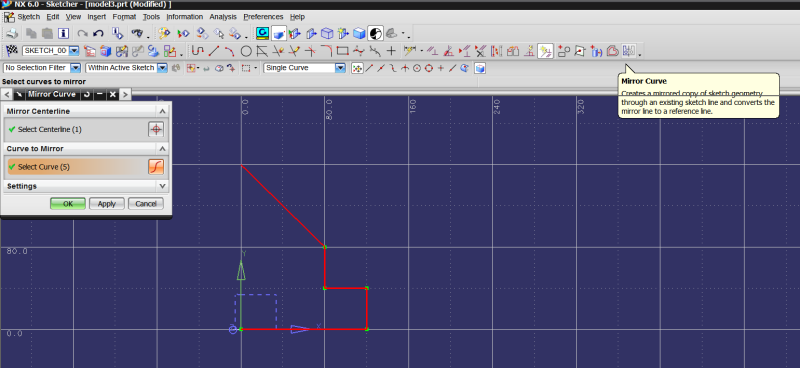This screenshot has height=368, width=800.
Task: Click the Cancel button
Action: pyautogui.click(x=146, y=204)
